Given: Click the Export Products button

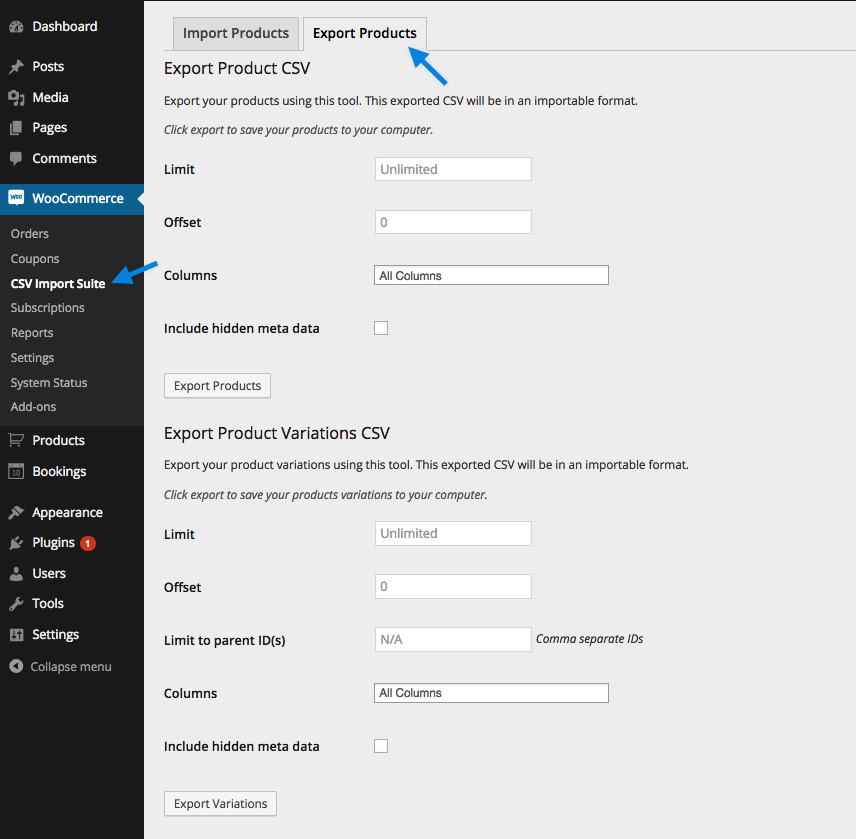Looking at the screenshot, I should 217,385.
